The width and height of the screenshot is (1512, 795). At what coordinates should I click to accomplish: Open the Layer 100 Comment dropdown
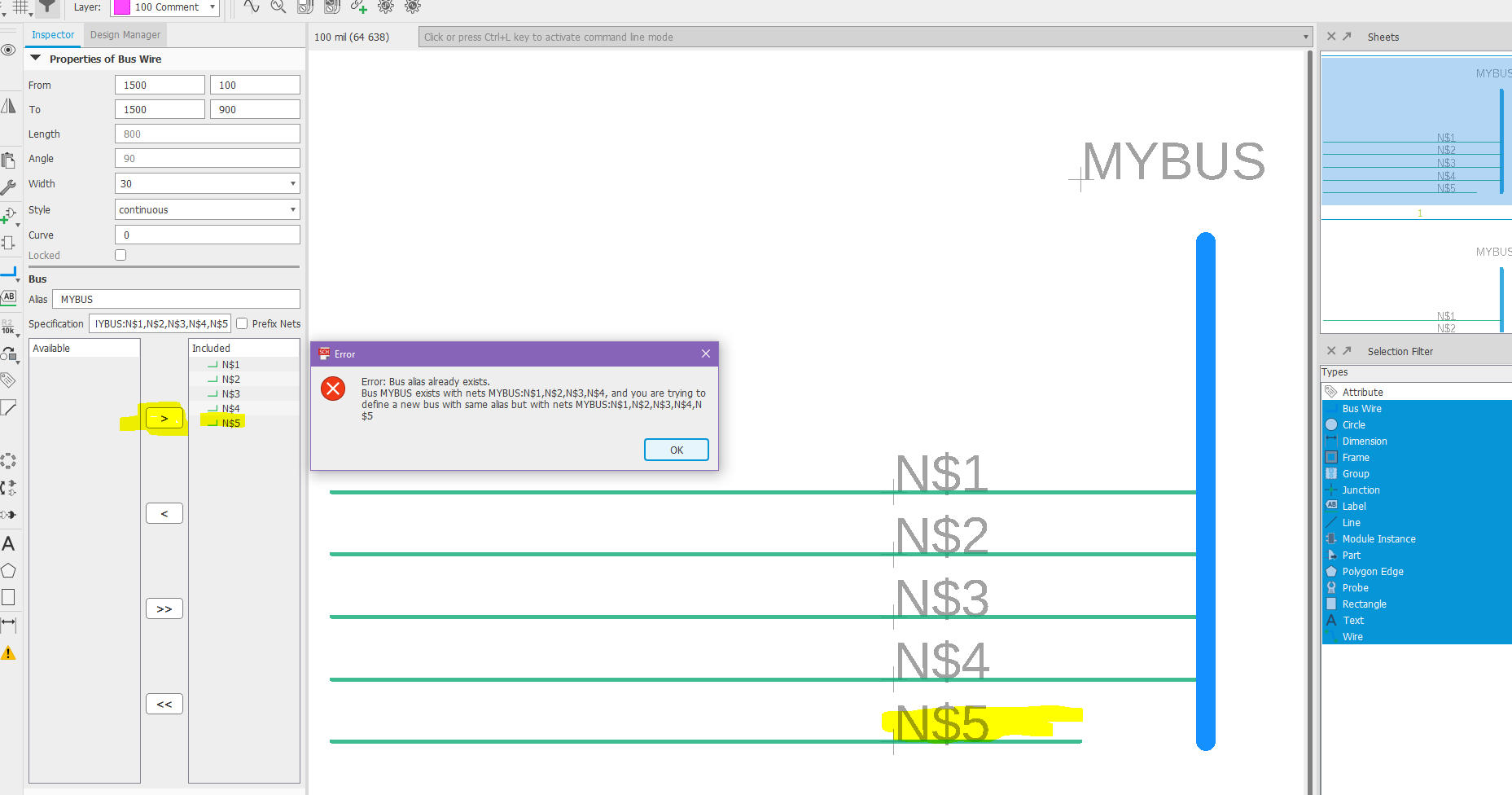(x=165, y=7)
